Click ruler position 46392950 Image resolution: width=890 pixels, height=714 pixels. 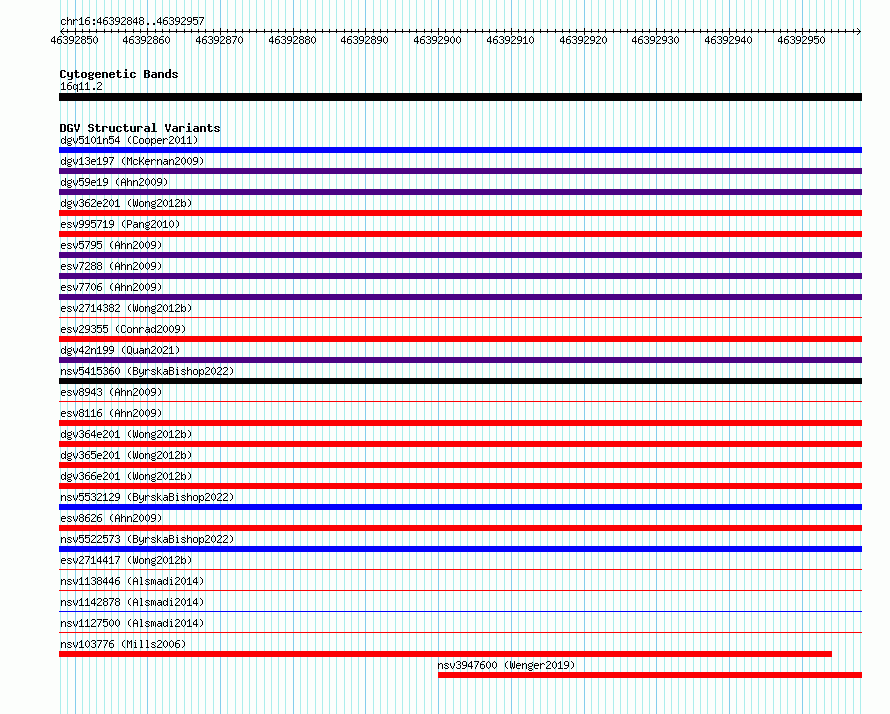(801, 40)
